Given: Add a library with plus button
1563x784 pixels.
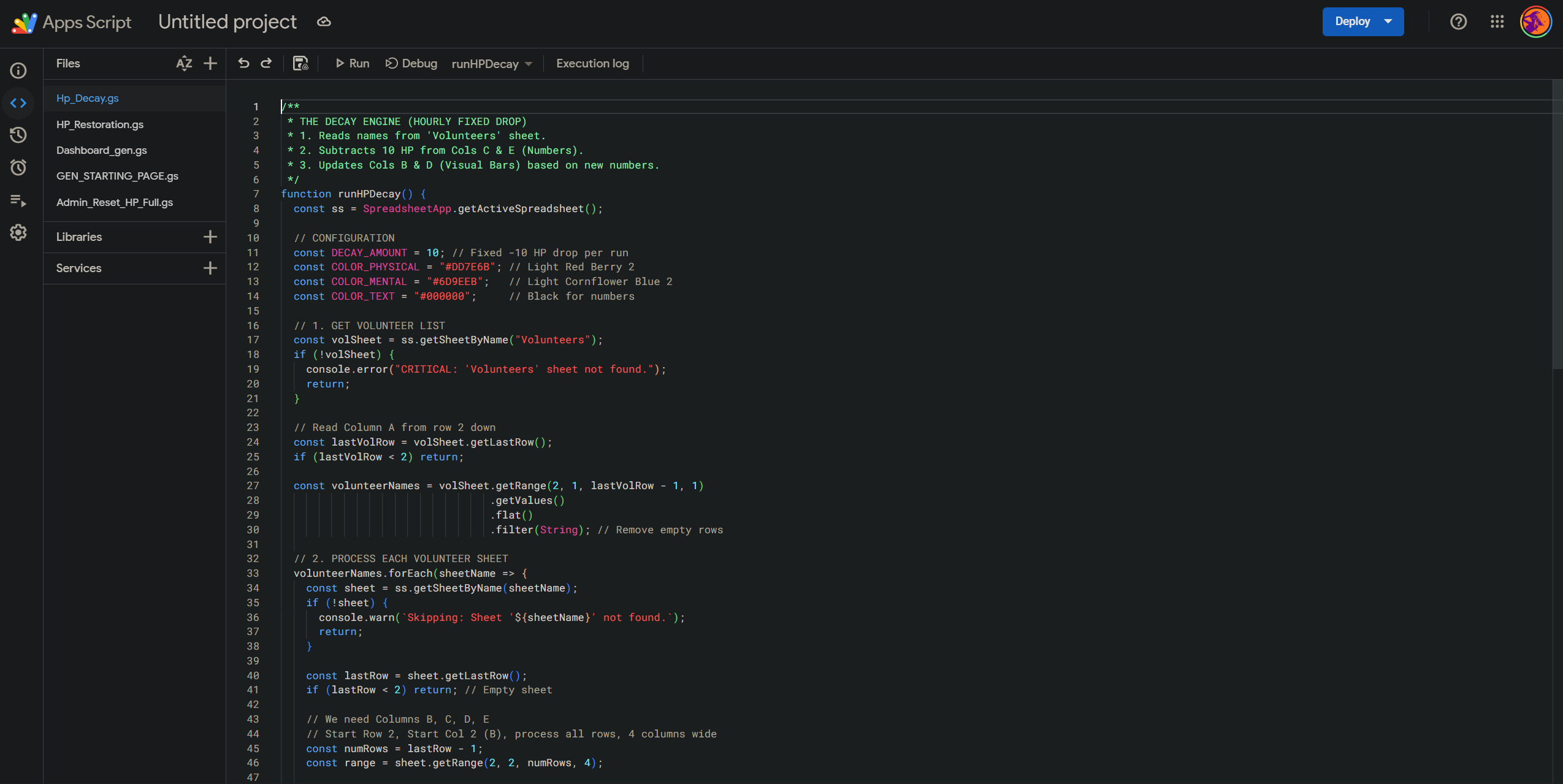Looking at the screenshot, I should pos(210,237).
